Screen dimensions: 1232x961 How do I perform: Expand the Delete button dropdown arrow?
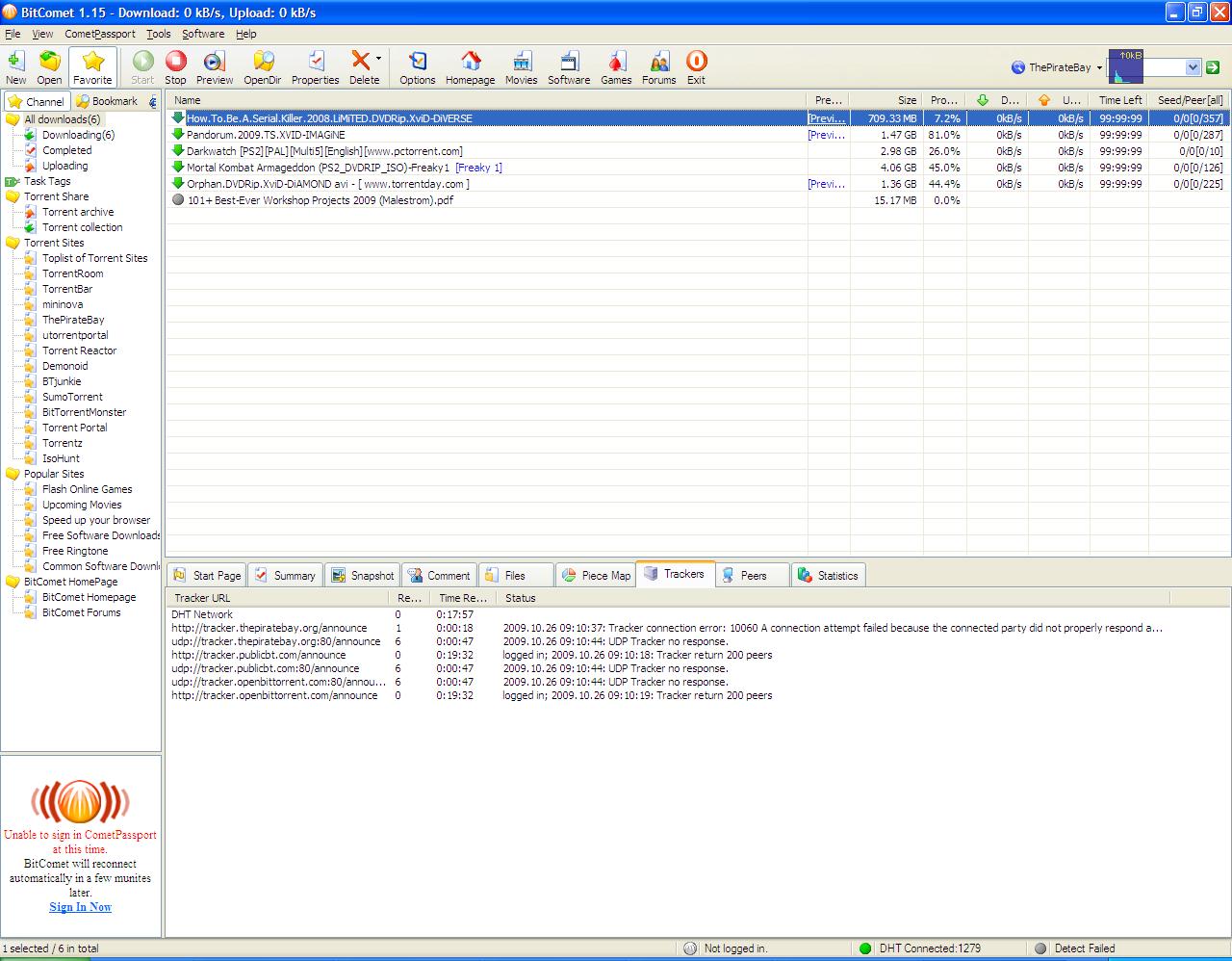tap(378, 60)
